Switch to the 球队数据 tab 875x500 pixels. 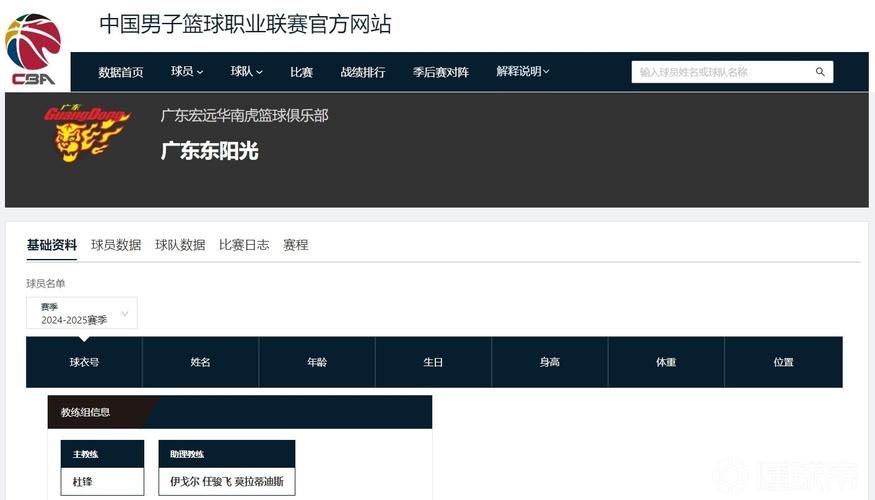pos(180,245)
